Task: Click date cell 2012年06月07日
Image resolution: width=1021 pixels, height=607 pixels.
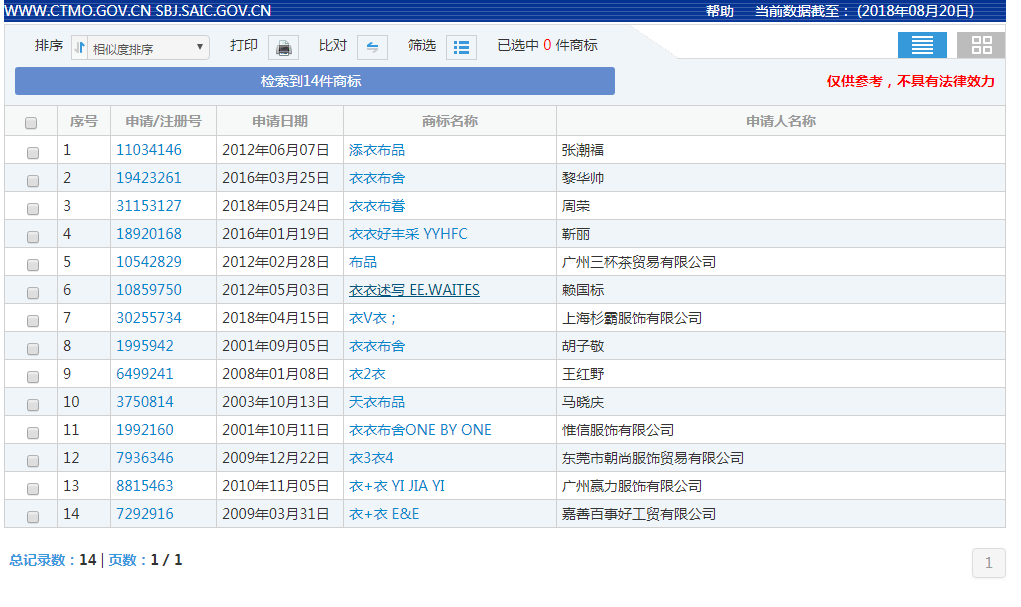Action: point(275,150)
